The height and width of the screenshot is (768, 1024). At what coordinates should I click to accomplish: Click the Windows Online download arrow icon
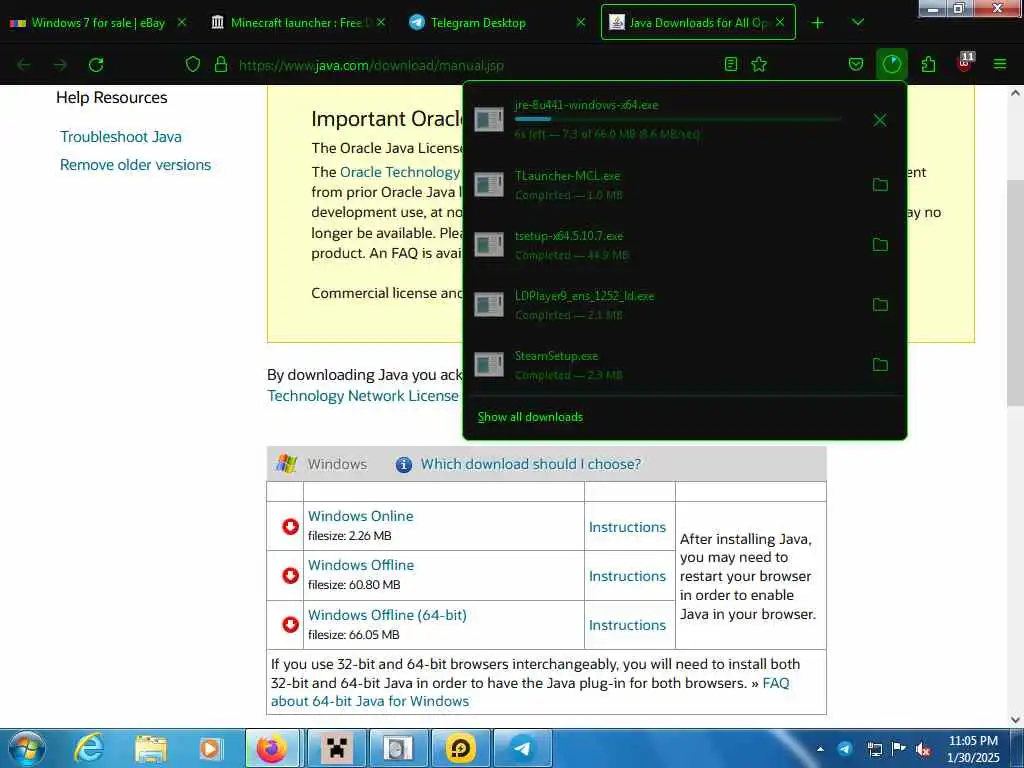click(x=290, y=526)
